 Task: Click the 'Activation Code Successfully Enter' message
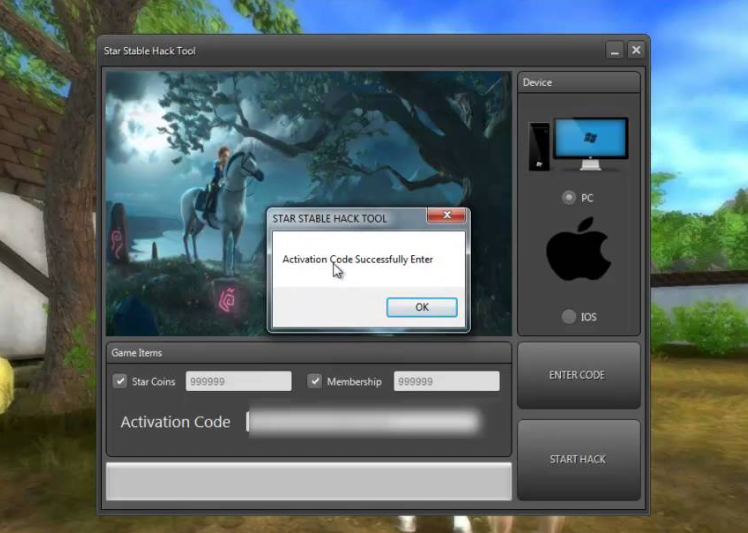[x=358, y=260]
